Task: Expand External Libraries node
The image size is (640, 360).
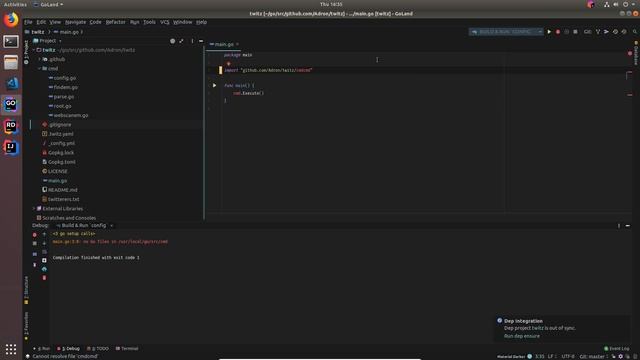Action: tap(34, 209)
